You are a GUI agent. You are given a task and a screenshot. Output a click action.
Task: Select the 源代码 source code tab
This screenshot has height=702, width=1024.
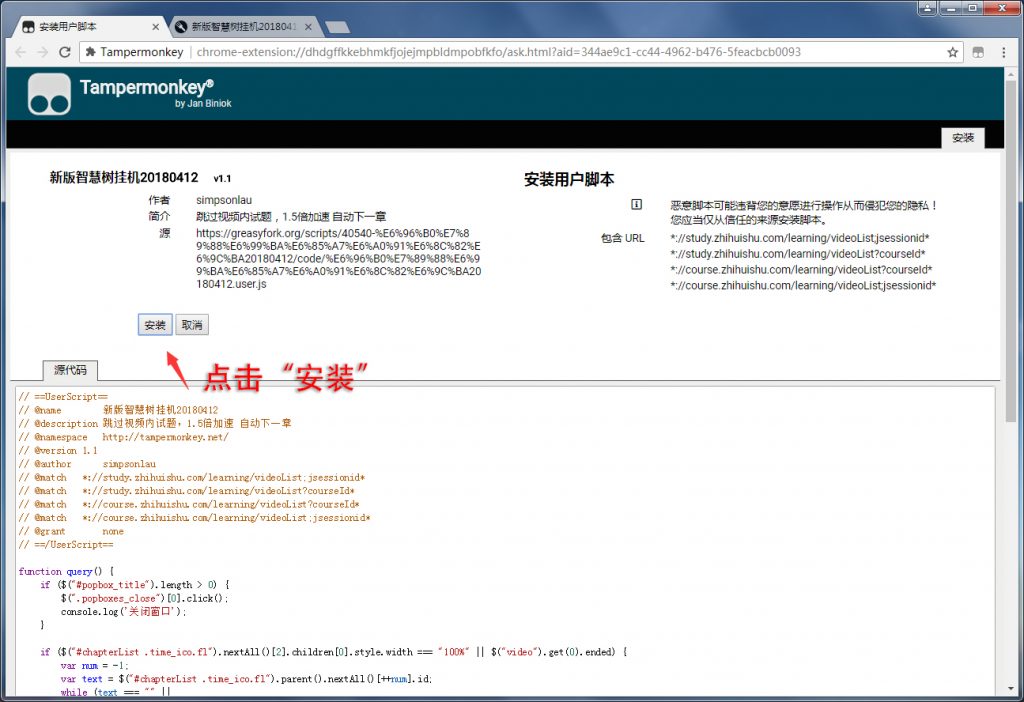coord(69,369)
